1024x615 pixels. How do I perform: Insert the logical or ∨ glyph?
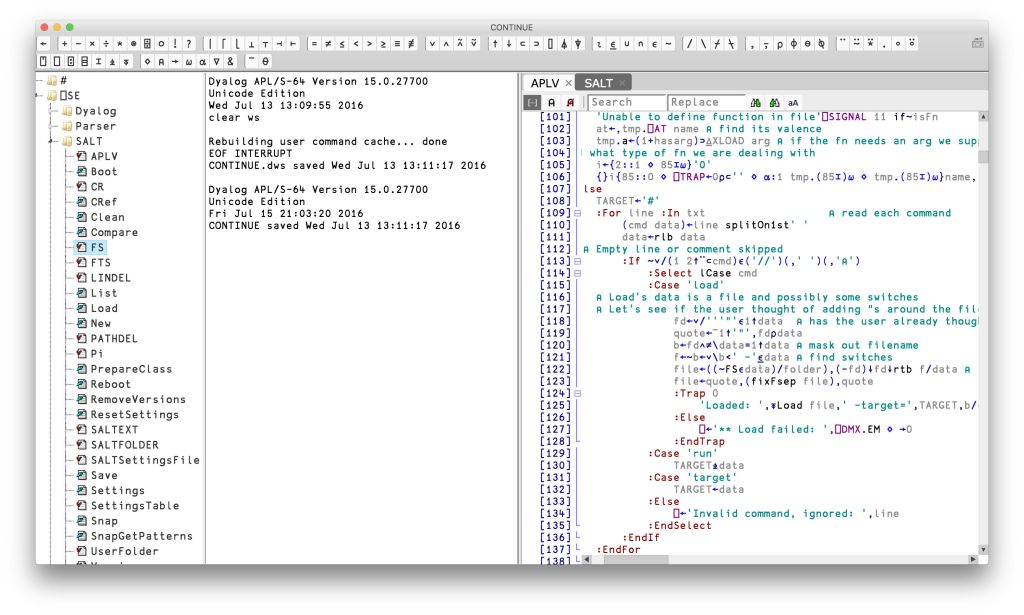point(432,44)
